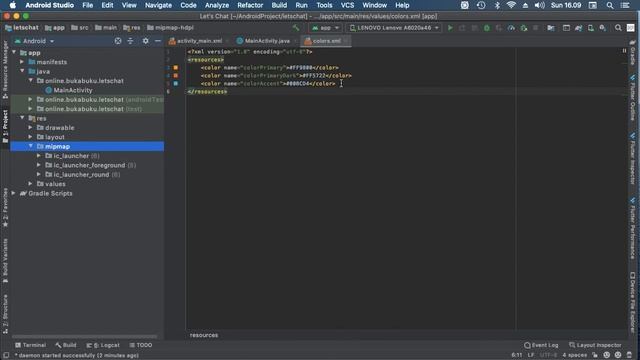Open SDK Manager icon in toolbar
The width and height of the screenshot is (640, 360).
click(603, 28)
